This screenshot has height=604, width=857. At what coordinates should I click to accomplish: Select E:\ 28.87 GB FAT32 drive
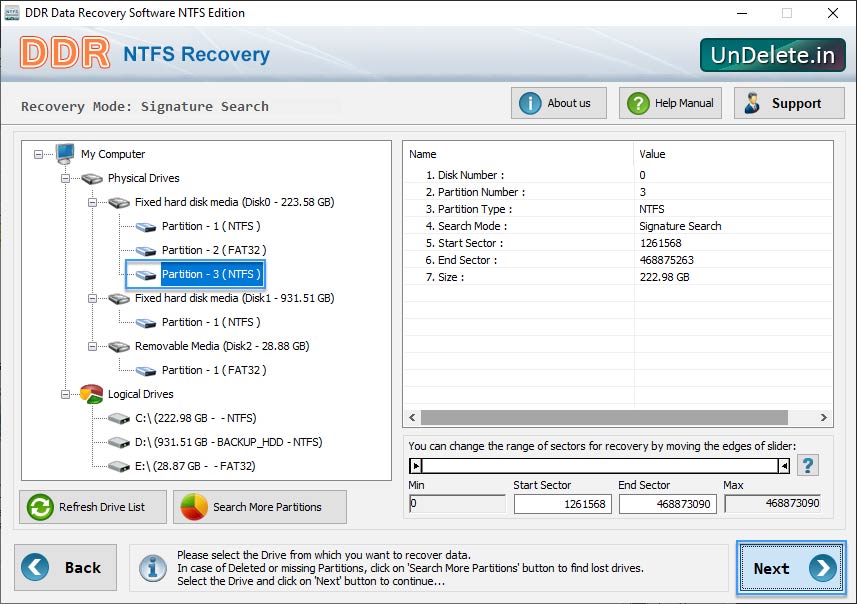(195, 467)
